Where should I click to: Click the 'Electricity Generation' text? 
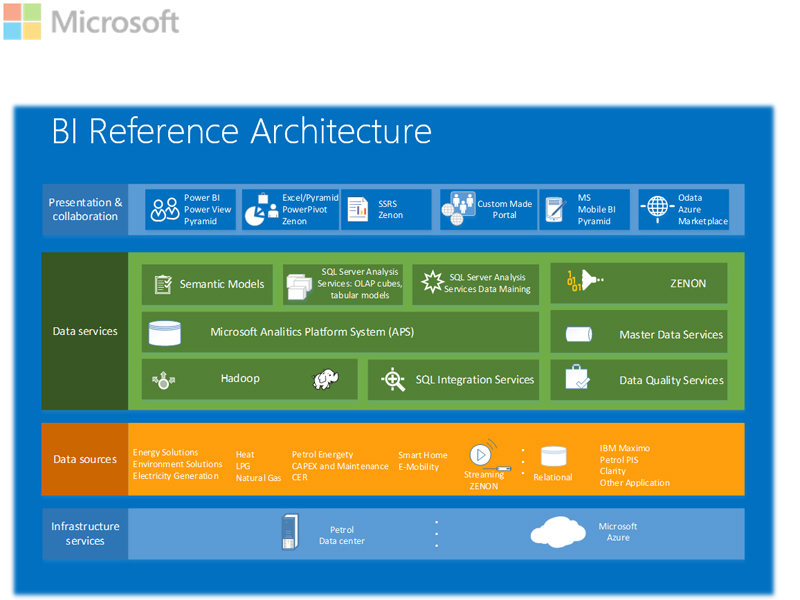(x=176, y=476)
